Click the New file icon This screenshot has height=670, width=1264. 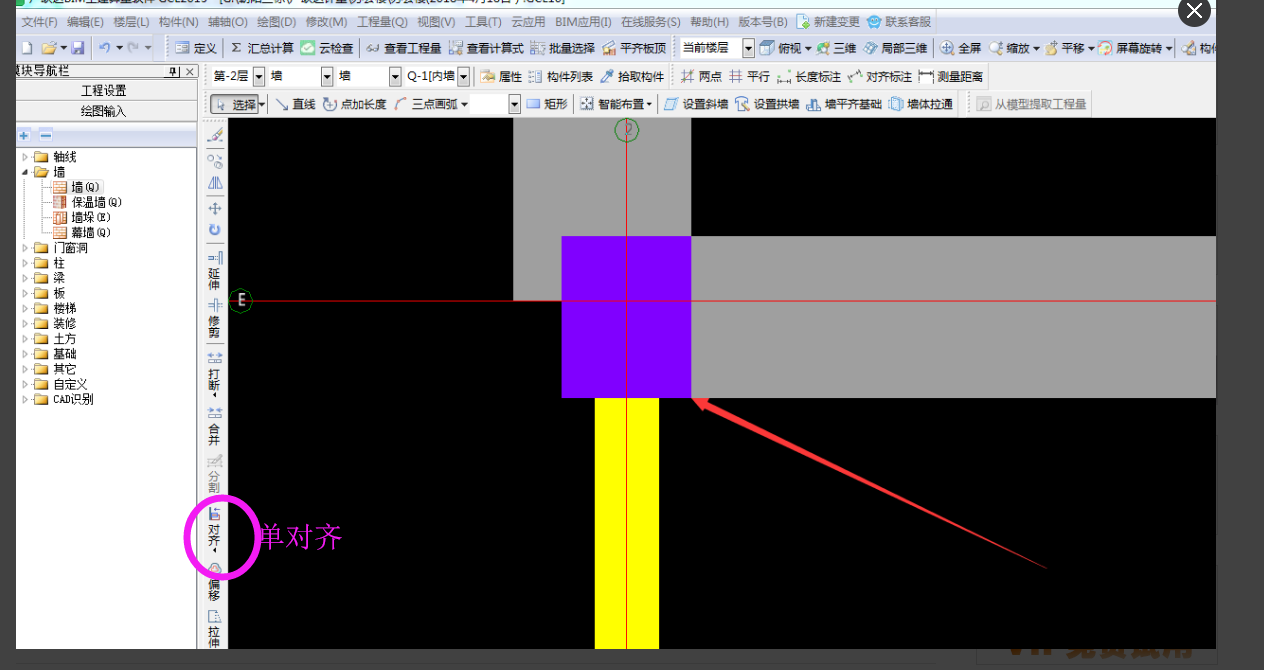coord(27,48)
